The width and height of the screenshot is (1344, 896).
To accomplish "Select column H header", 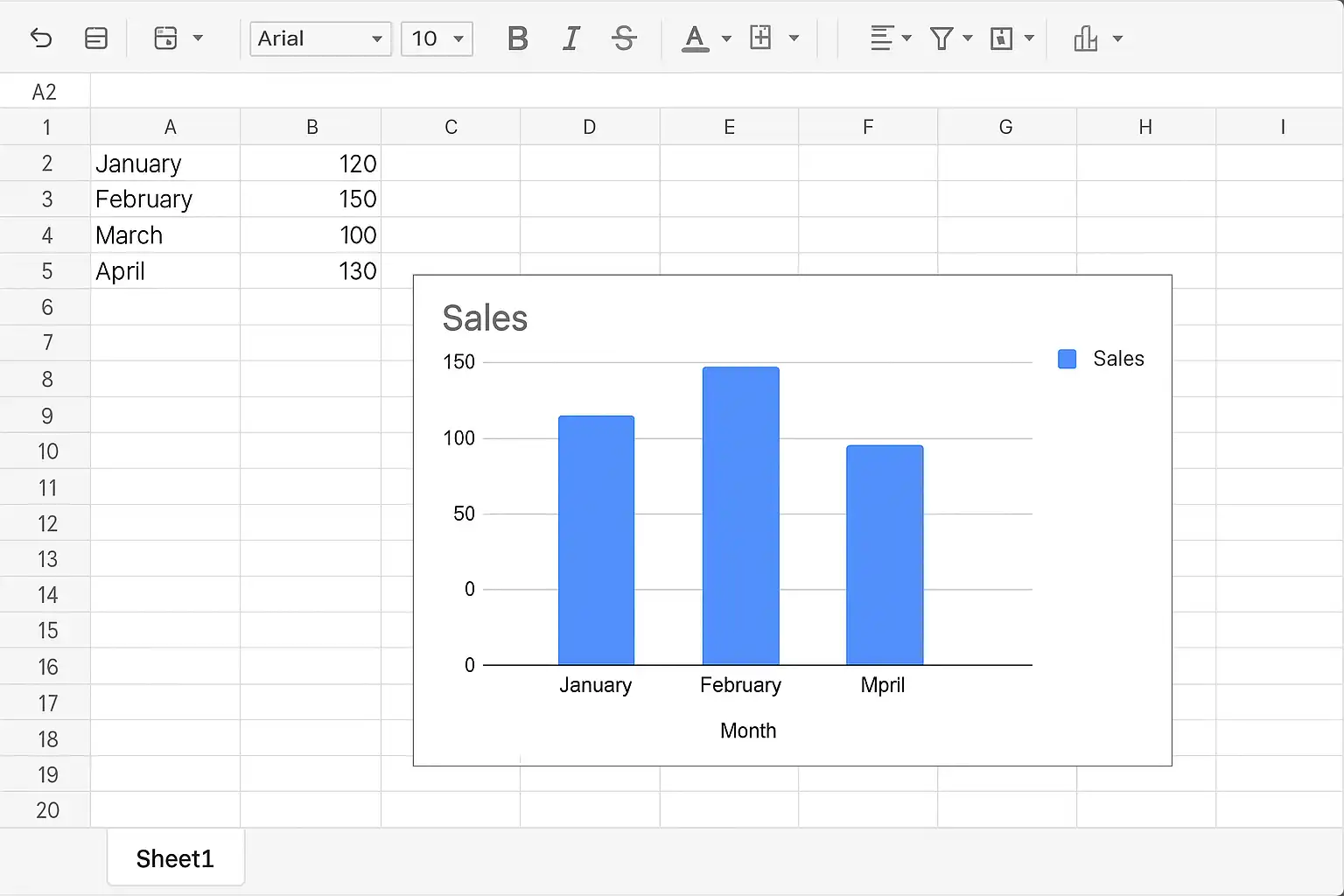I will click(x=1145, y=127).
